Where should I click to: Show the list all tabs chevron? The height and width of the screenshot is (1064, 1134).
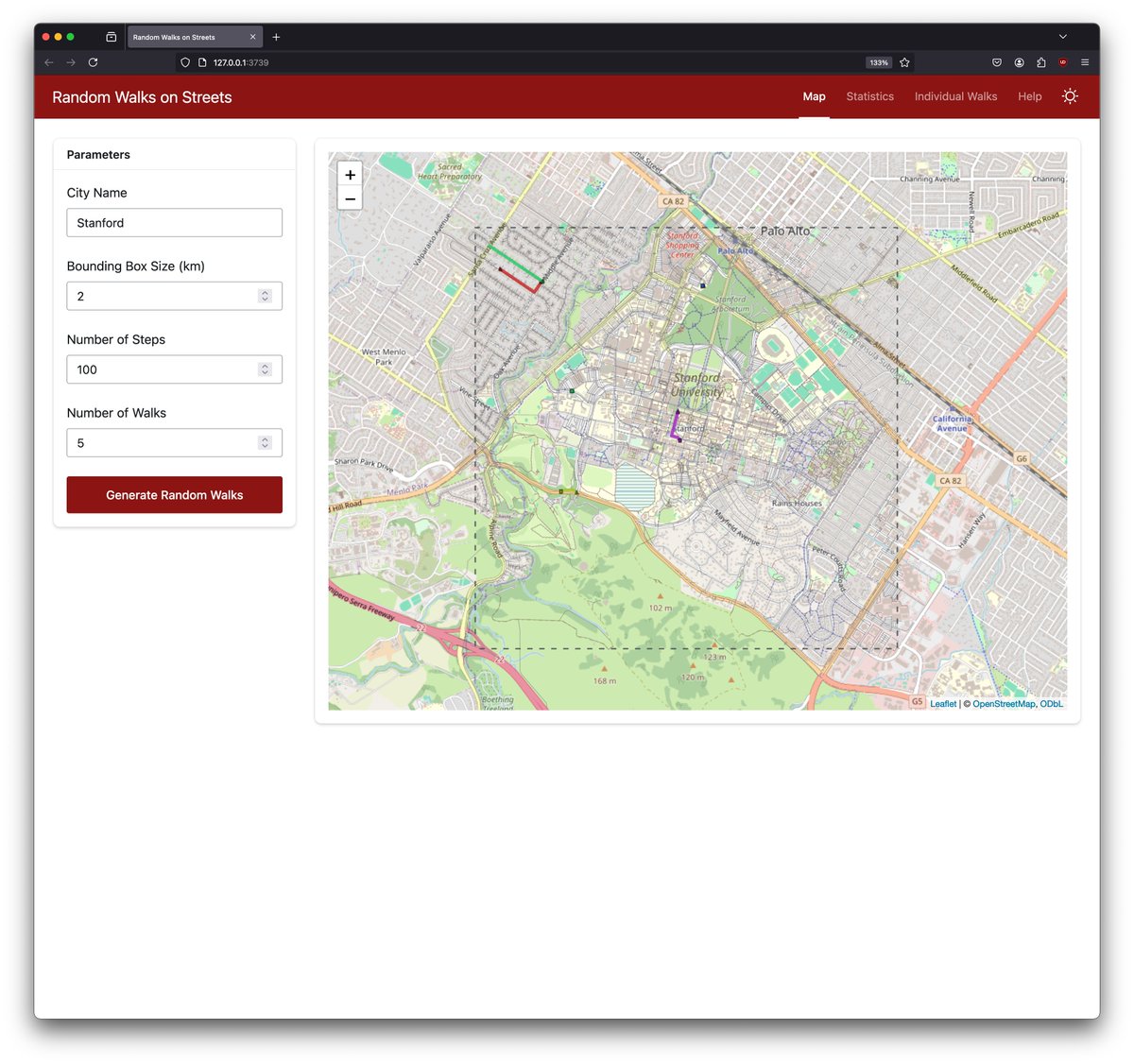pyautogui.click(x=1062, y=37)
